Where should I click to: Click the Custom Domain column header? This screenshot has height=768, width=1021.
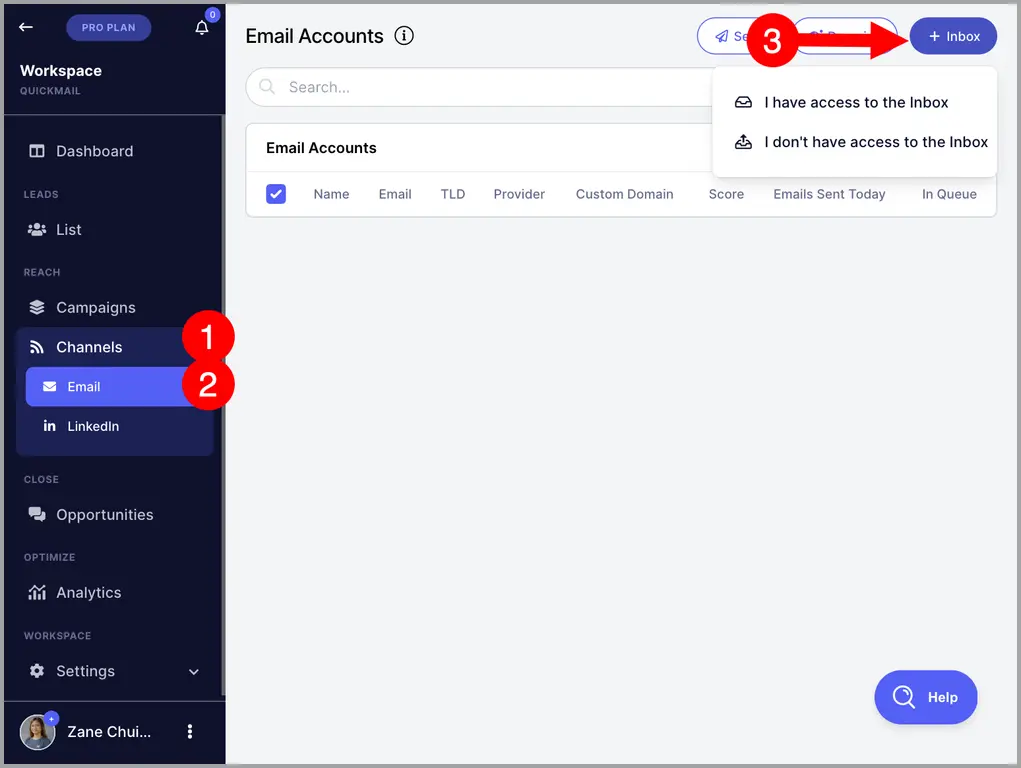624,194
